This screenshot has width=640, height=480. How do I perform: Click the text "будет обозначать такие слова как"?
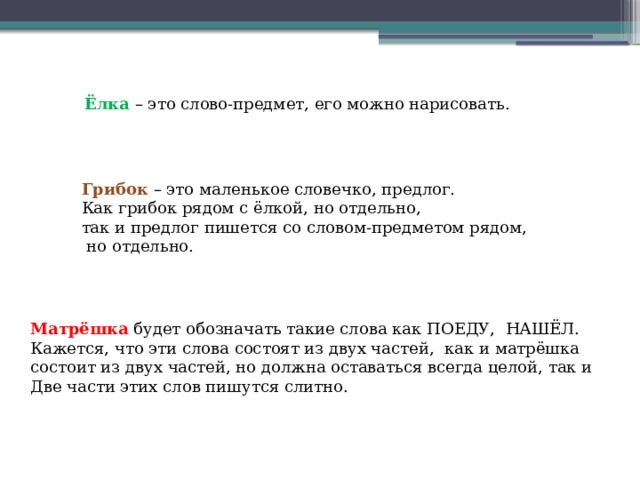(x=278, y=329)
